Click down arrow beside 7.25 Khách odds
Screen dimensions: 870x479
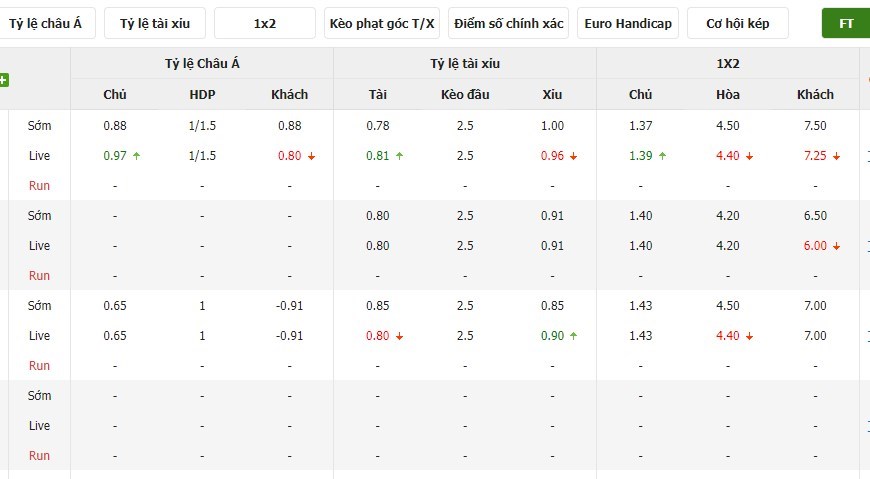836,157
